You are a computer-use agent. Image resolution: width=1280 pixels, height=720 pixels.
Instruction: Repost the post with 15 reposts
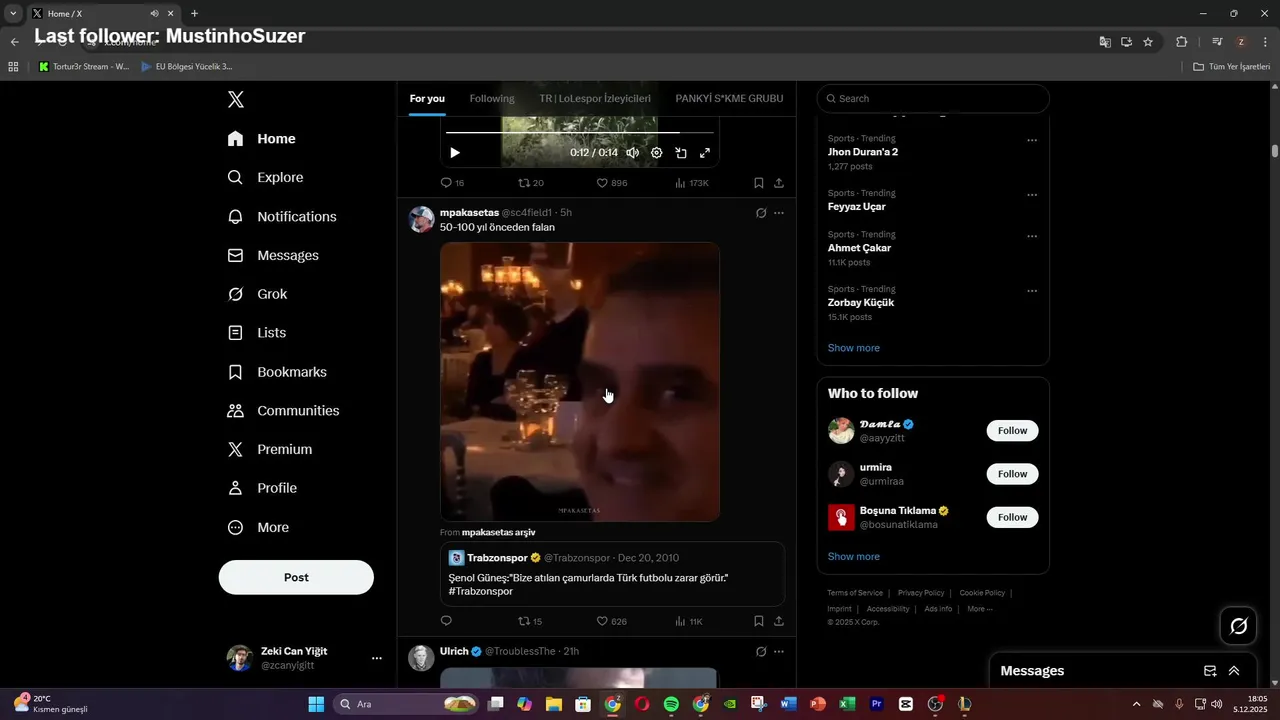coord(530,621)
